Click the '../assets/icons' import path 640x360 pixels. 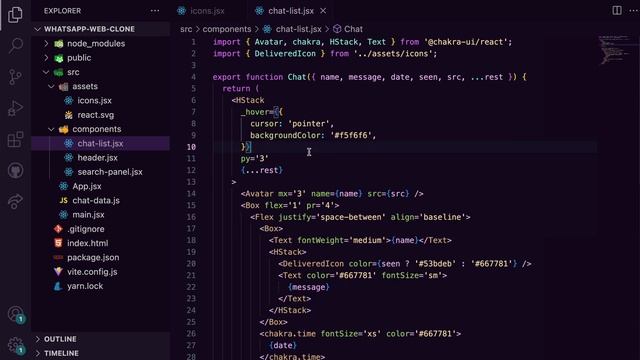[393, 54]
